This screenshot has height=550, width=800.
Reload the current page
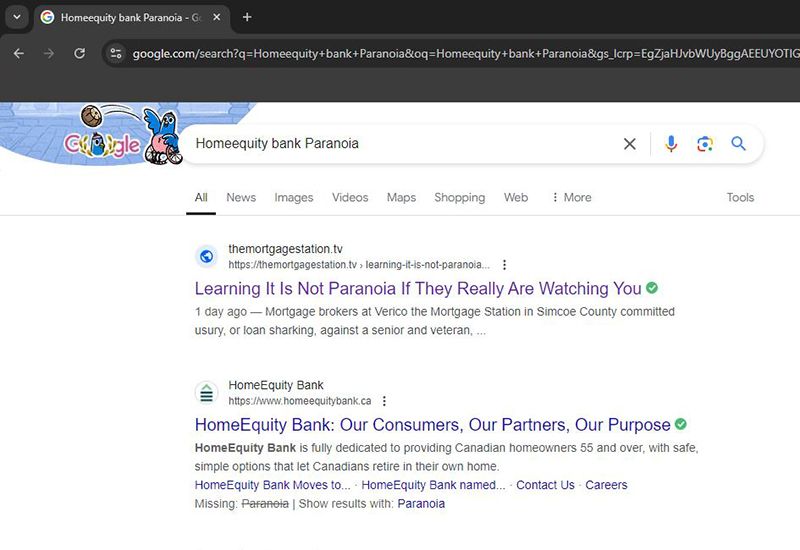click(80, 53)
